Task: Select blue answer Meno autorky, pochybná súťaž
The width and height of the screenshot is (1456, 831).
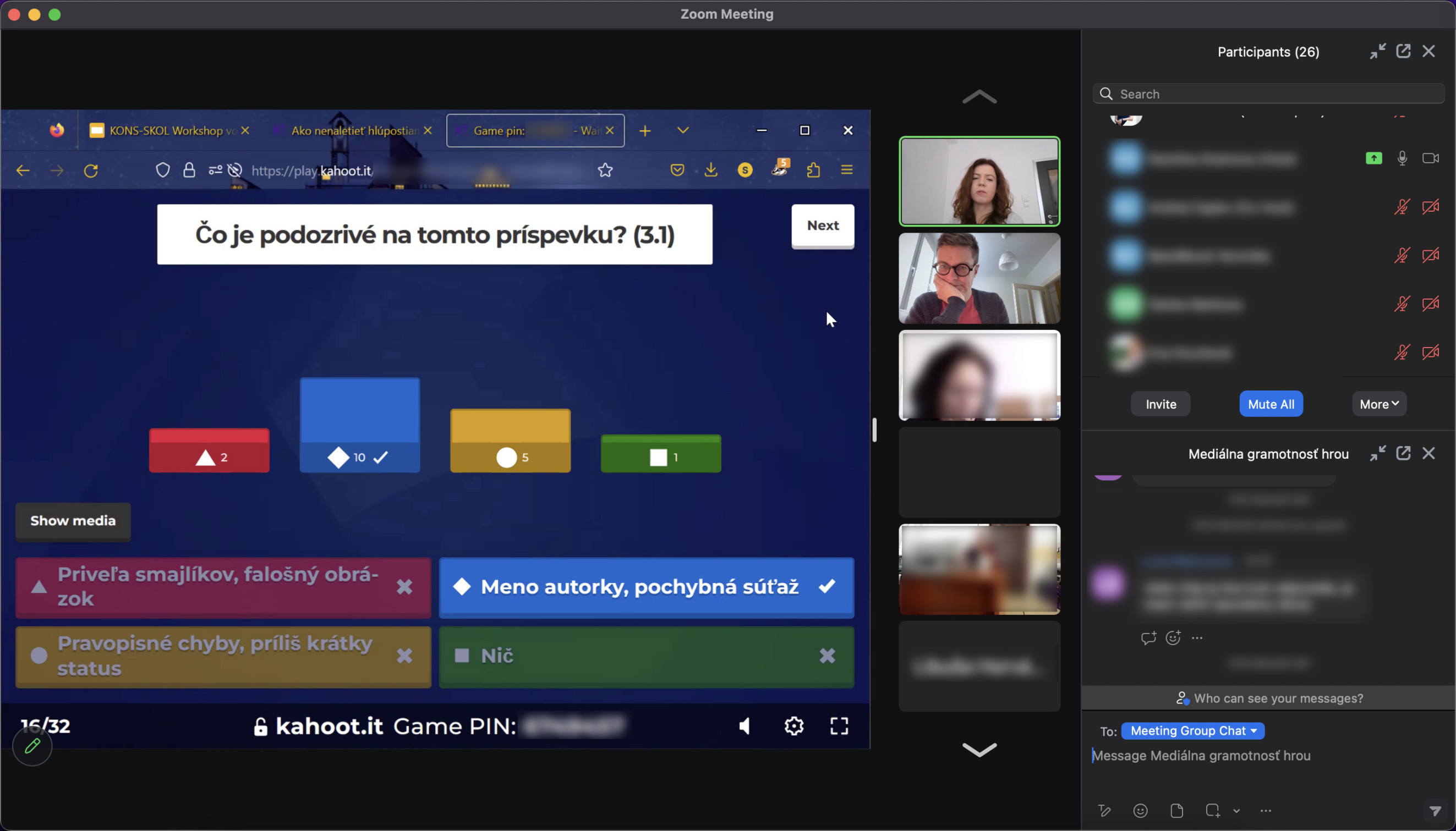Action: 647,587
